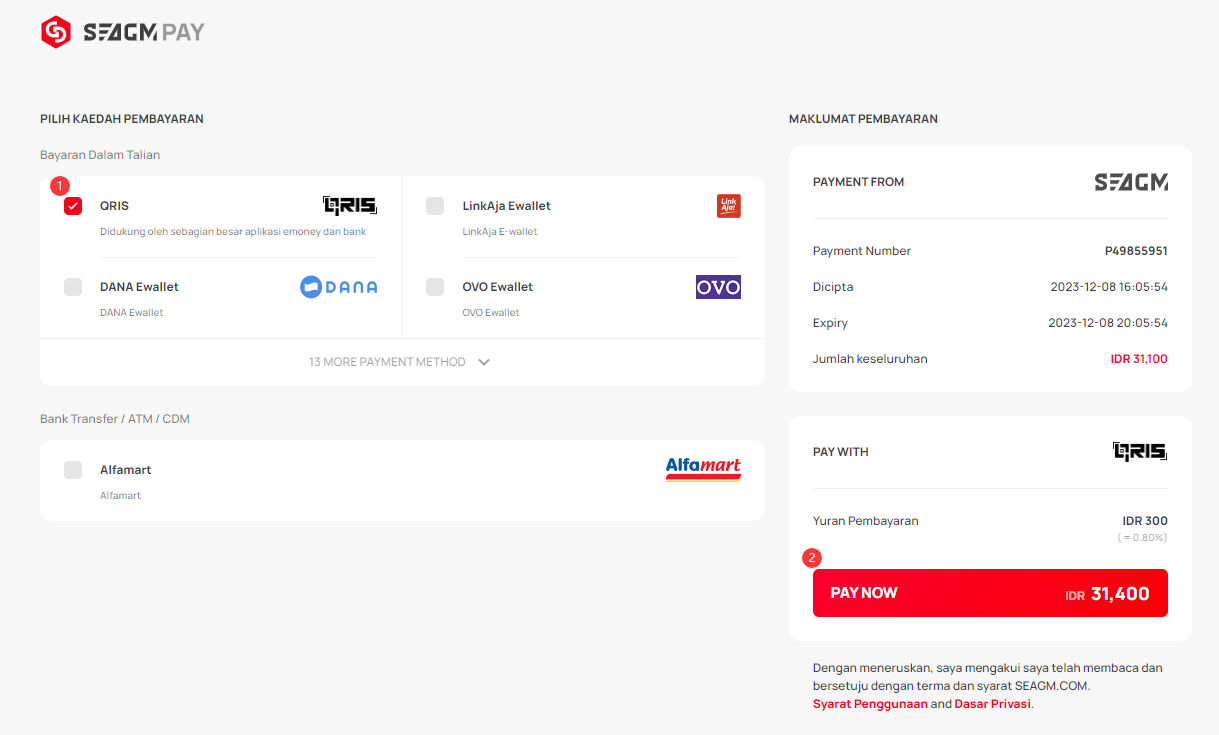Click the Pay Now button

pos(990,593)
